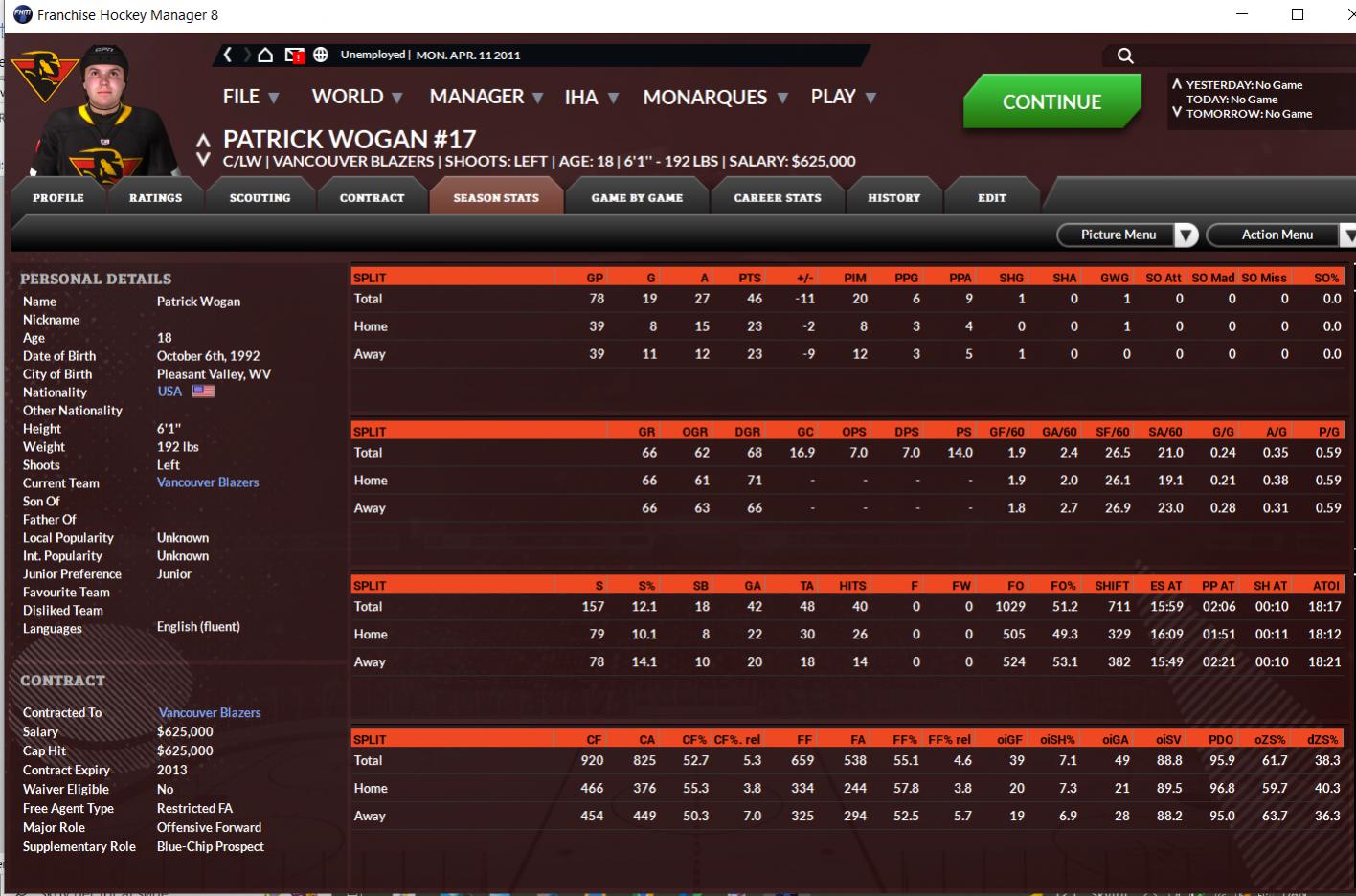This screenshot has height=896, width=1356.
Task: Expand the IHA menu
Action: click(x=592, y=97)
